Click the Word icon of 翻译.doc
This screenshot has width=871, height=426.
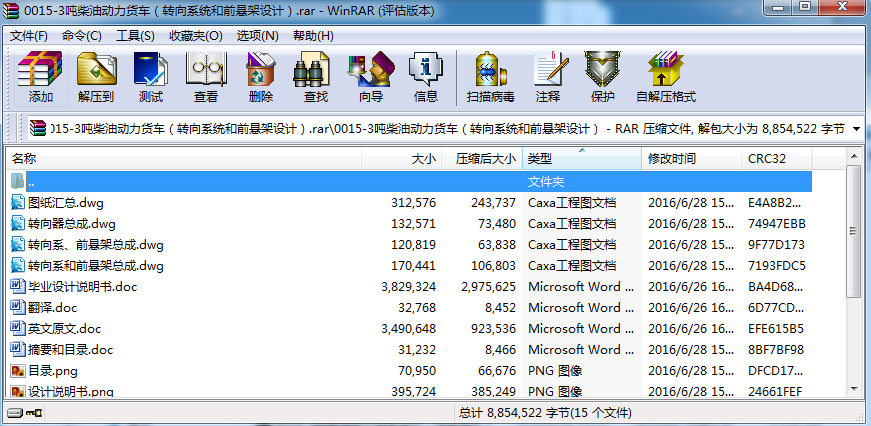(18, 307)
